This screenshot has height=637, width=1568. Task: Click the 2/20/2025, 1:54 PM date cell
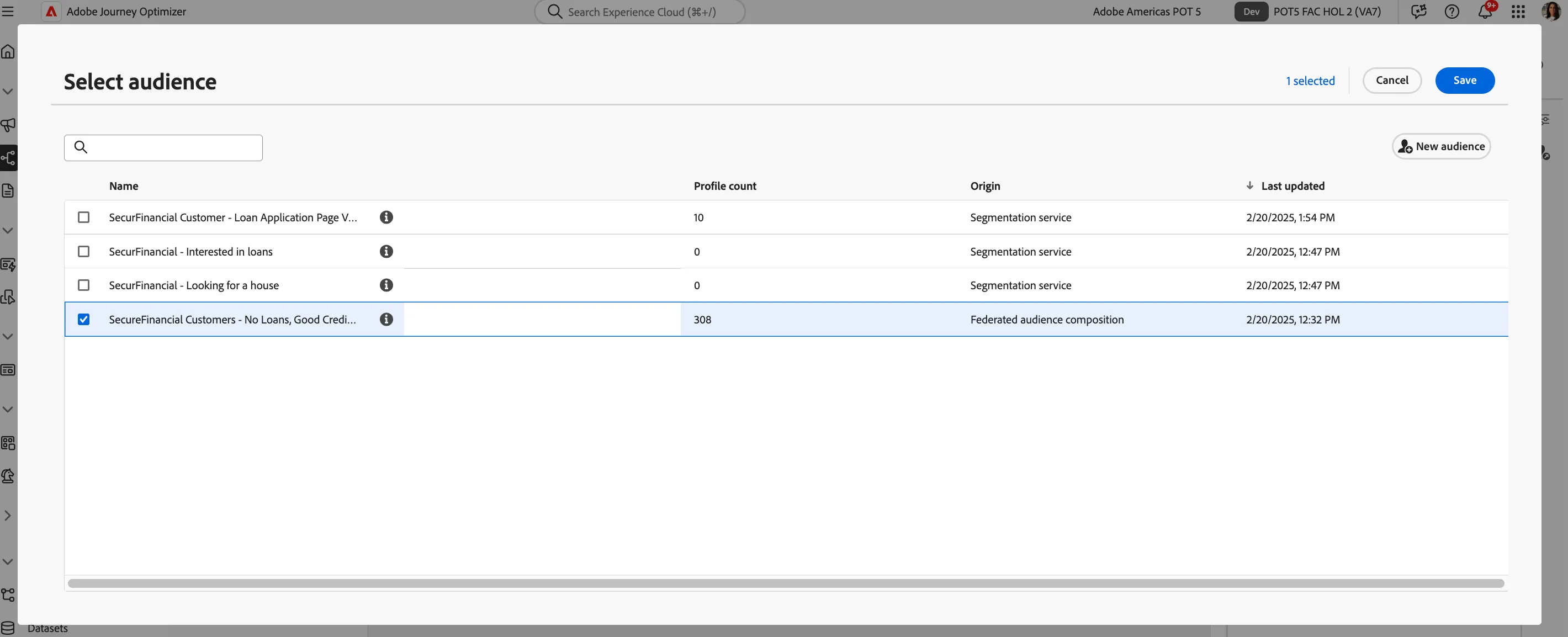click(x=1290, y=217)
